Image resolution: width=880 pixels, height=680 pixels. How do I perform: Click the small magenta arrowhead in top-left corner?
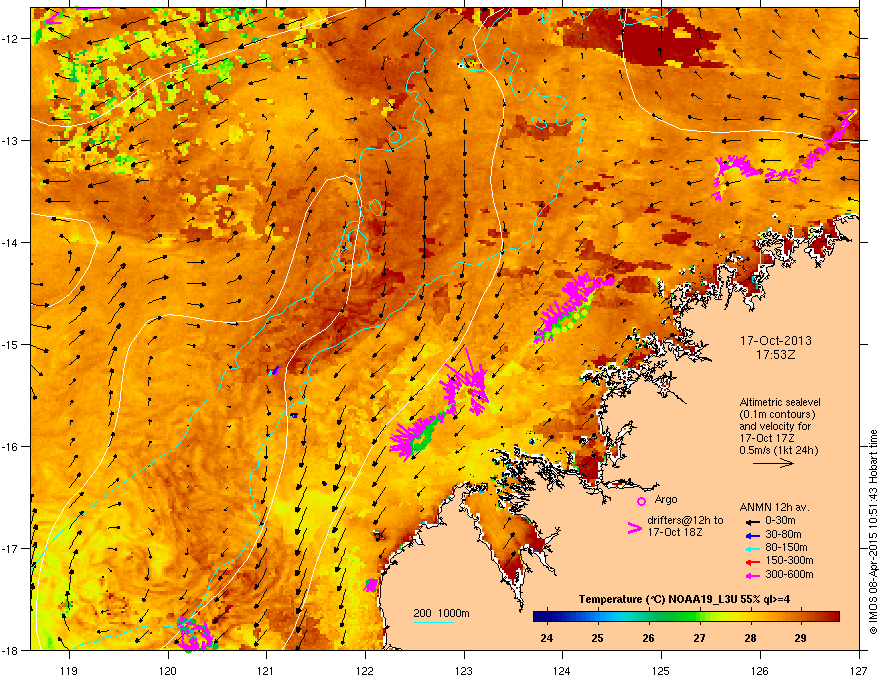53,17
